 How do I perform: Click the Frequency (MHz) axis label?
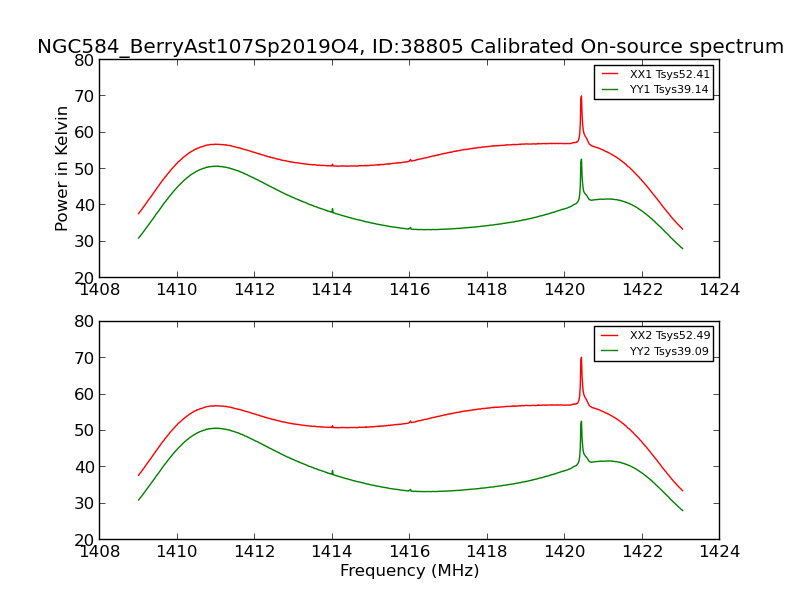tap(409, 570)
